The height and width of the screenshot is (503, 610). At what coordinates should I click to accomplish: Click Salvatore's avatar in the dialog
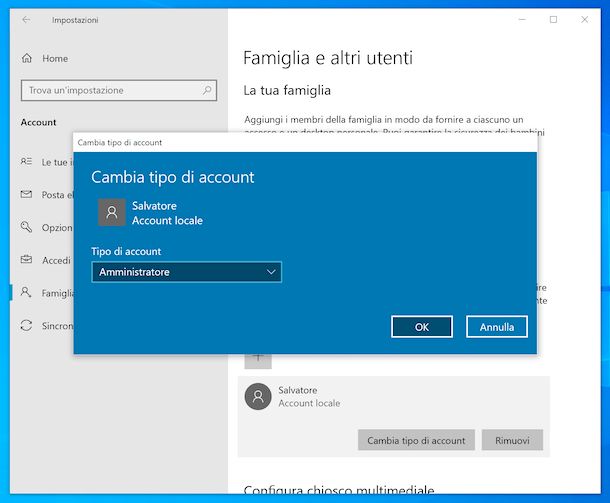tap(112, 212)
